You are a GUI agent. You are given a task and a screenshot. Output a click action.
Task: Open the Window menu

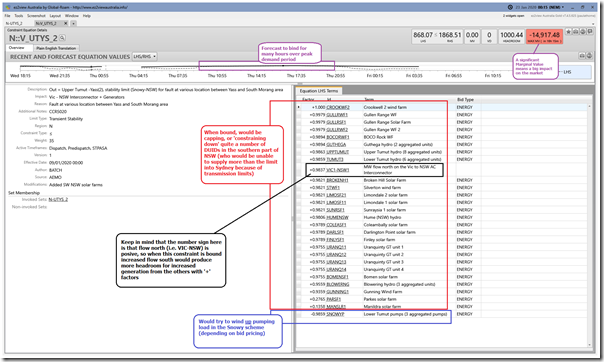(72, 16)
